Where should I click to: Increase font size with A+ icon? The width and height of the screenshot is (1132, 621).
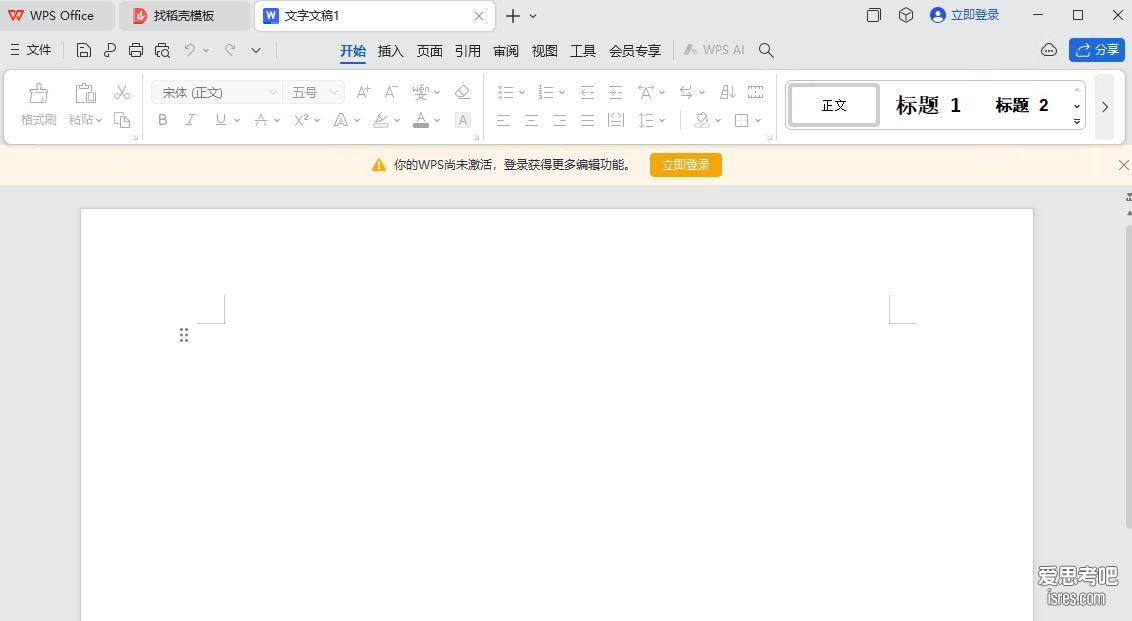[363, 92]
